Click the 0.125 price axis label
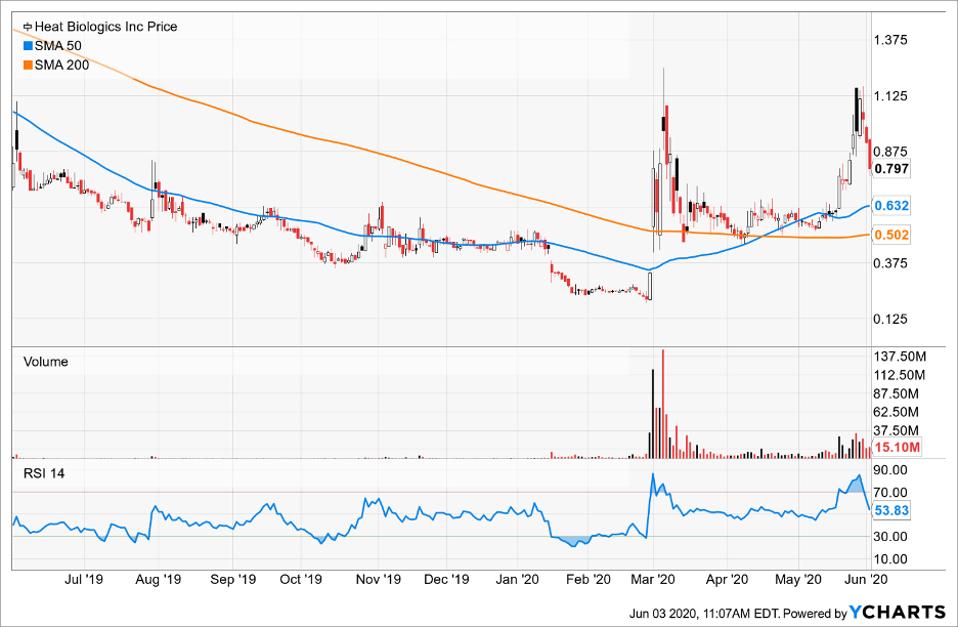 [x=891, y=318]
